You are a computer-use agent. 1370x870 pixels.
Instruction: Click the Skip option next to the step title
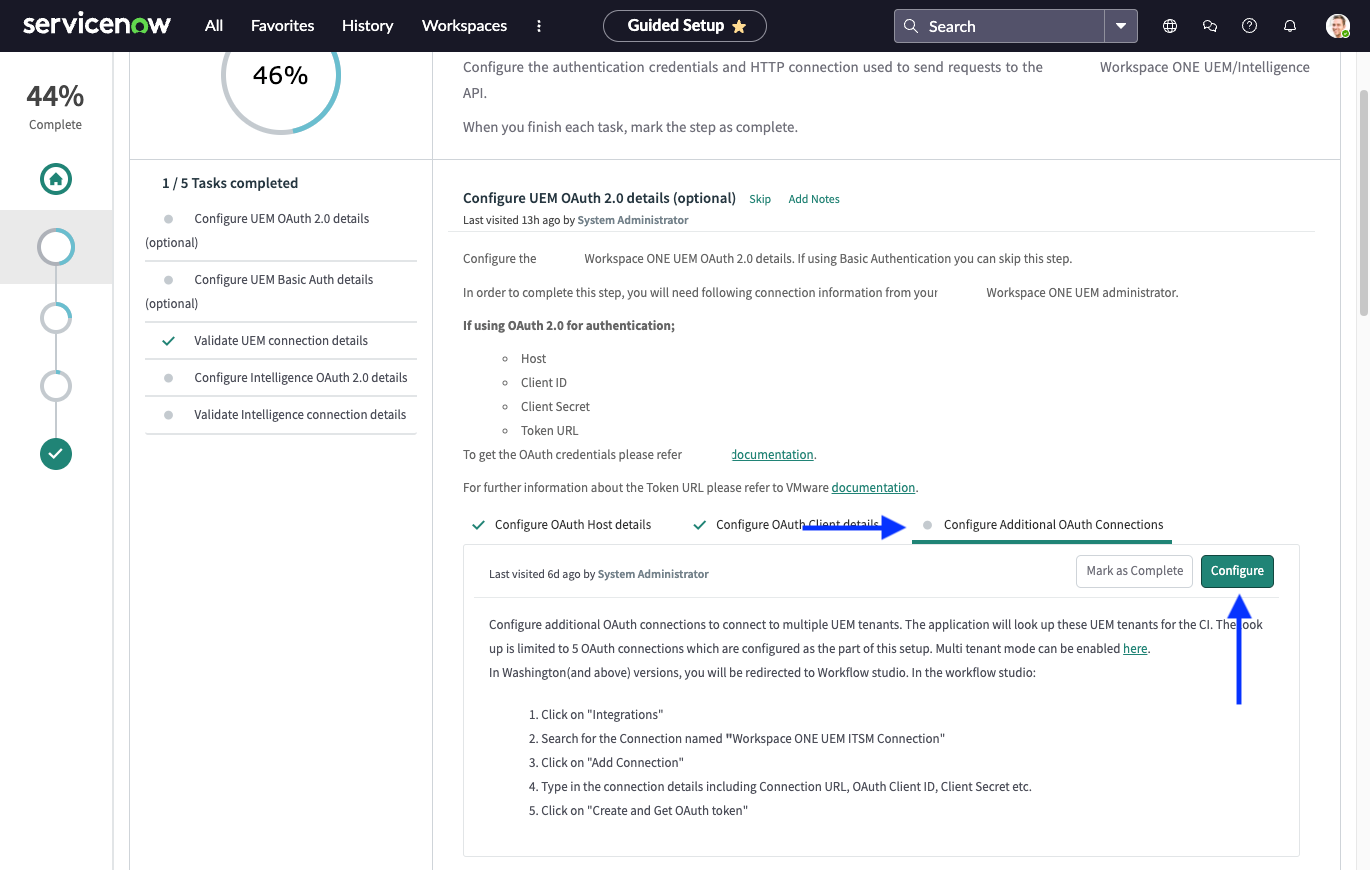(760, 199)
